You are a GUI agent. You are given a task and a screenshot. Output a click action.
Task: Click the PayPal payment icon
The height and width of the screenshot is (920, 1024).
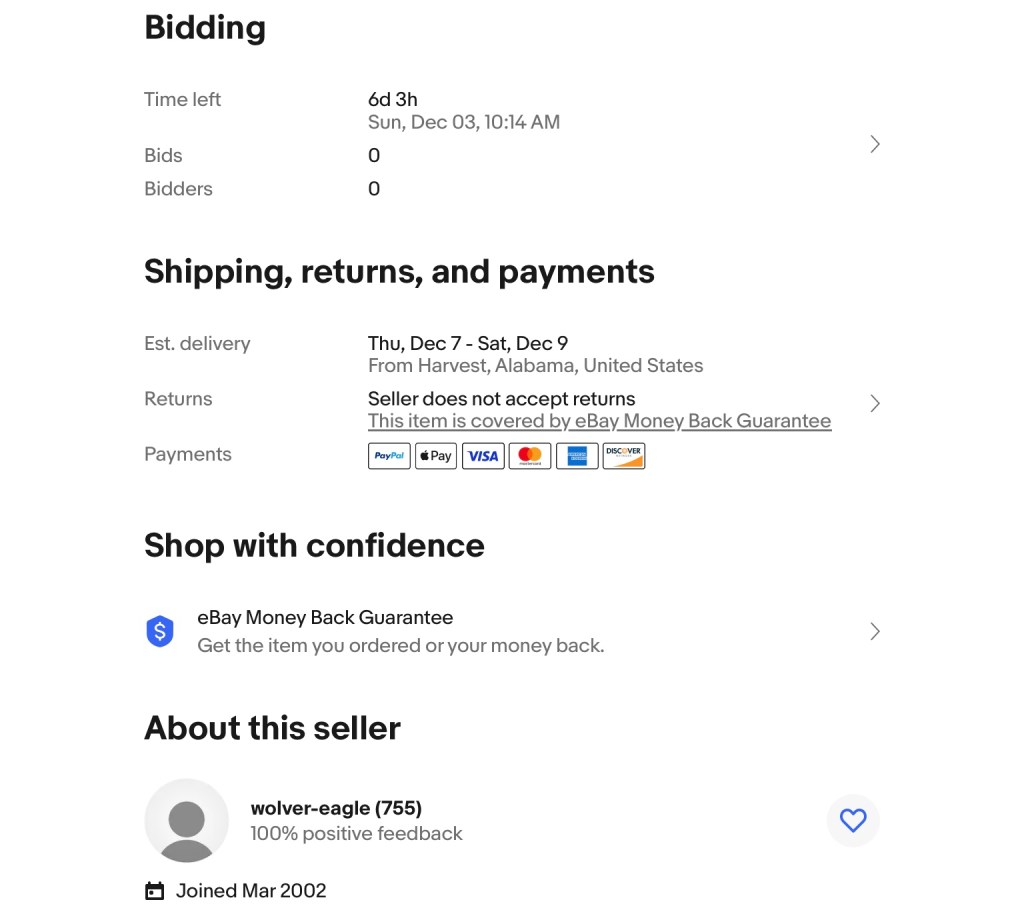pyautogui.click(x=389, y=456)
